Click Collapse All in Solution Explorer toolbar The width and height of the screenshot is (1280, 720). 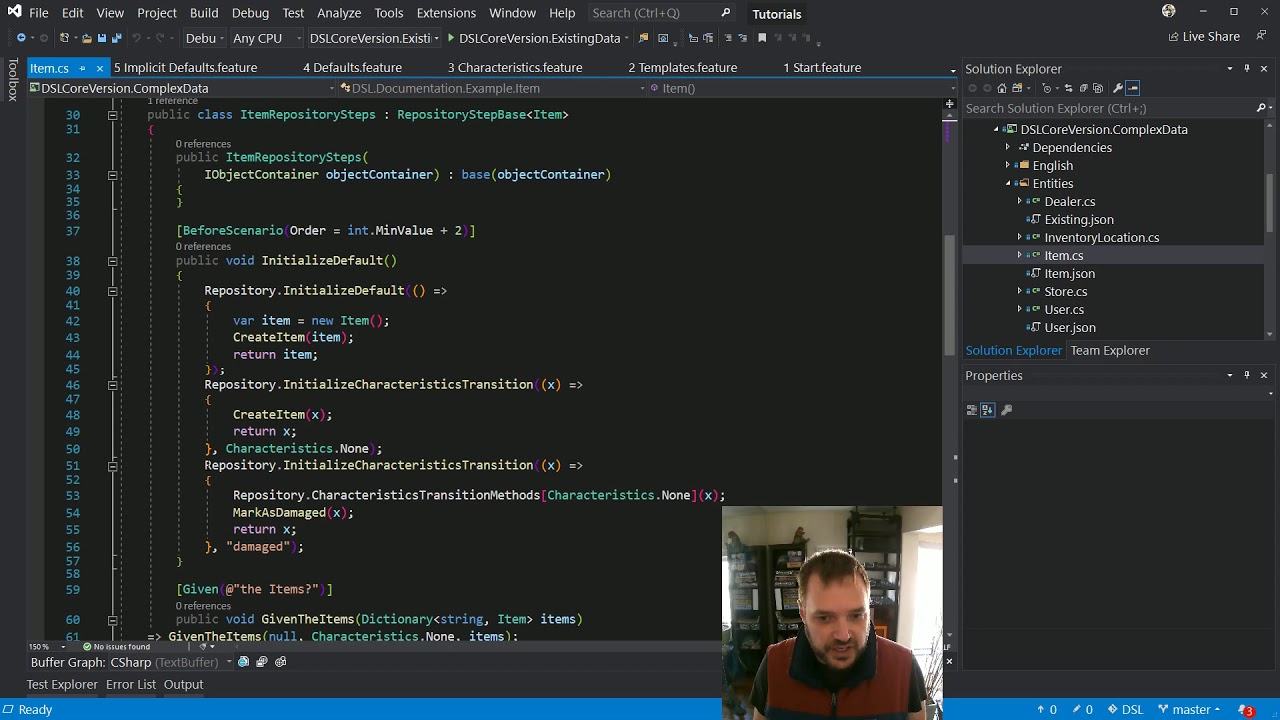tap(1083, 88)
